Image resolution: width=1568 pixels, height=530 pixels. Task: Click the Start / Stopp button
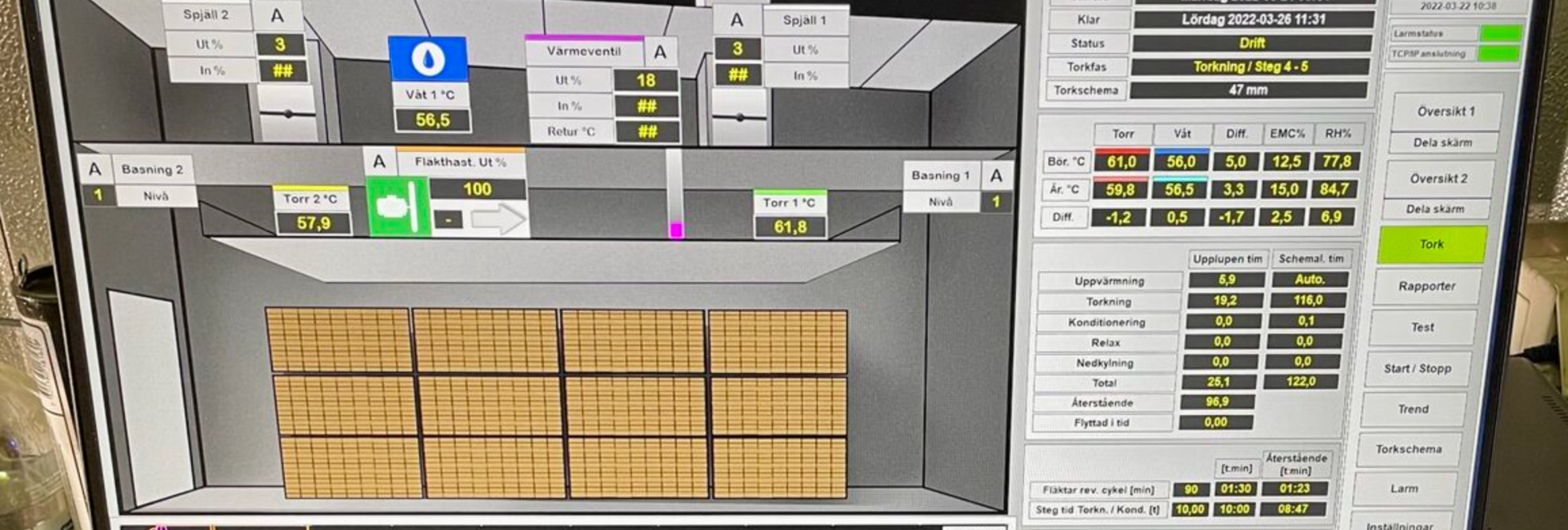pyautogui.click(x=1418, y=368)
